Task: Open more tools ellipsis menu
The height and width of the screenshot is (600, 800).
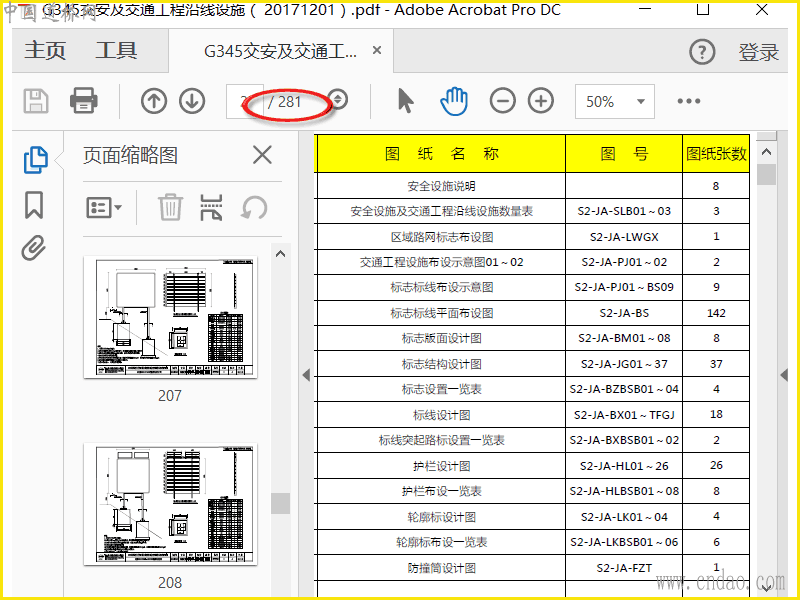Action: (688, 101)
